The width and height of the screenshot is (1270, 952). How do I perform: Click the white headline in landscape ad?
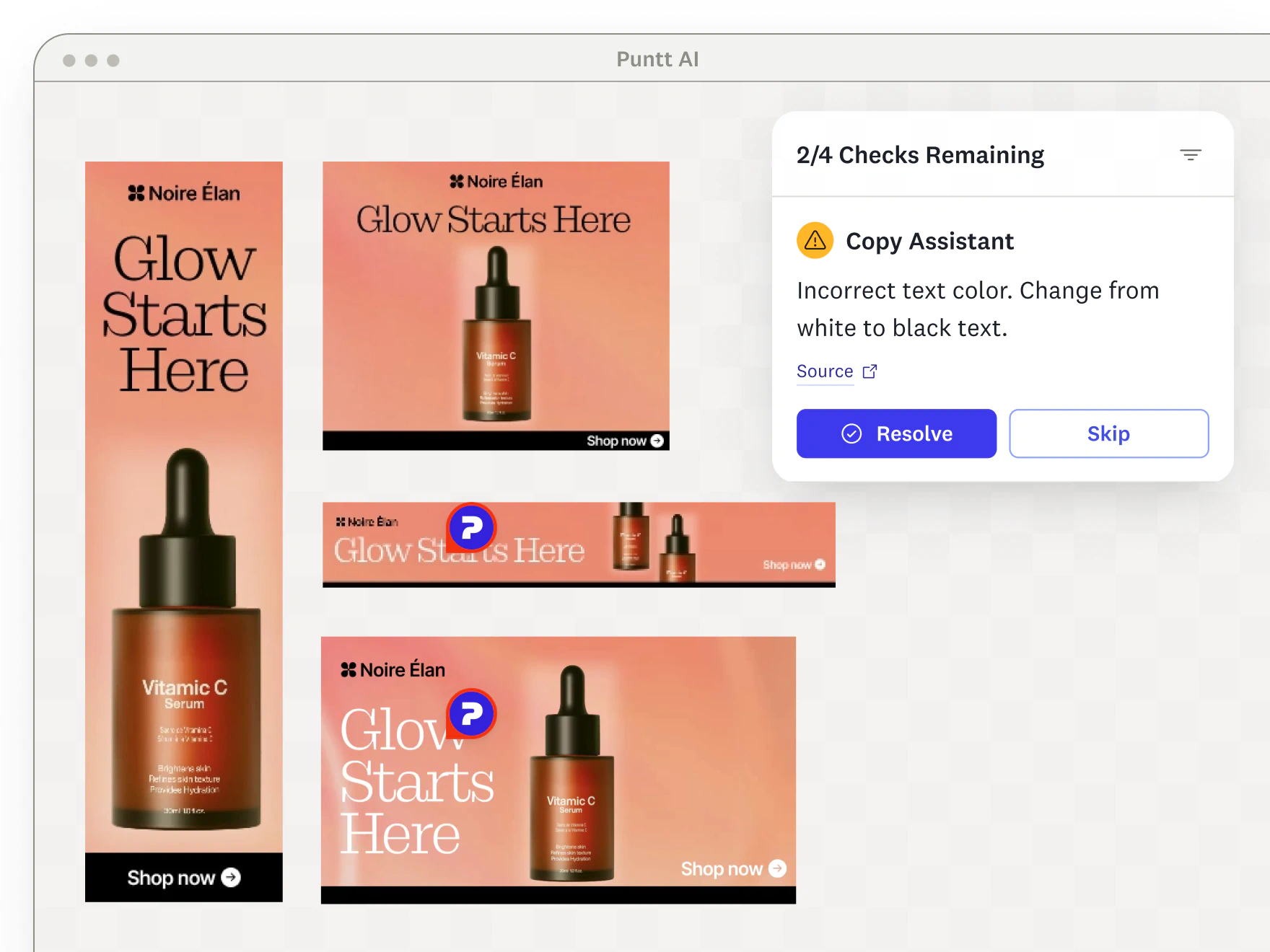(416, 782)
